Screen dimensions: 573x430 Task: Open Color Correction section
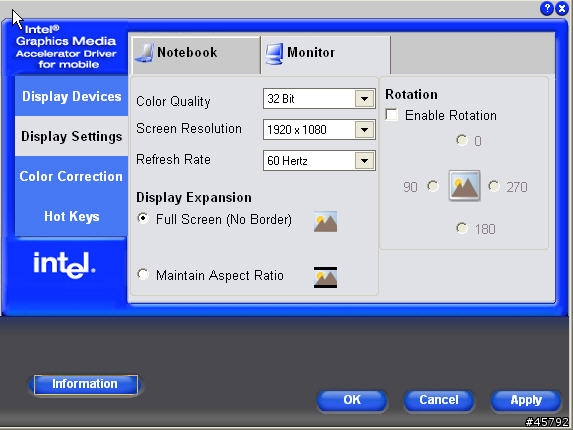71,176
